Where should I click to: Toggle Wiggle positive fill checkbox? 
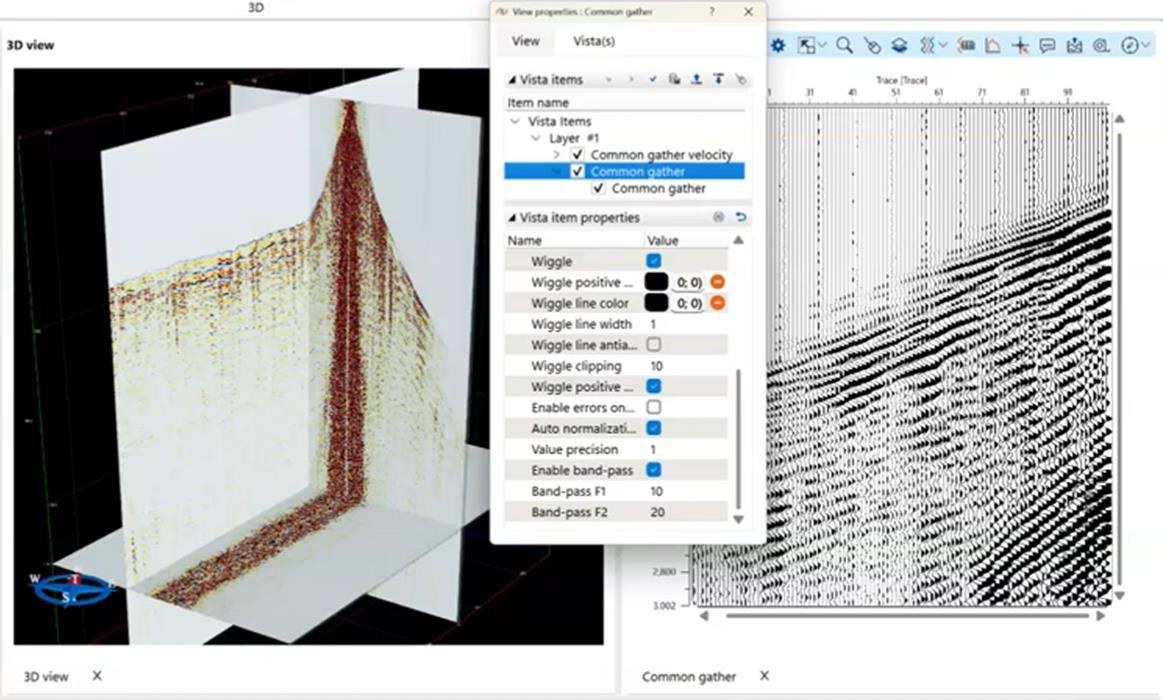pos(653,386)
